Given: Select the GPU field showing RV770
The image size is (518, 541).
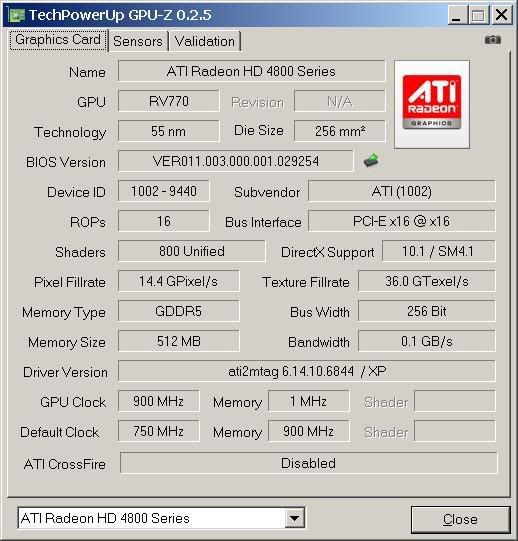Looking at the screenshot, I should (x=169, y=101).
